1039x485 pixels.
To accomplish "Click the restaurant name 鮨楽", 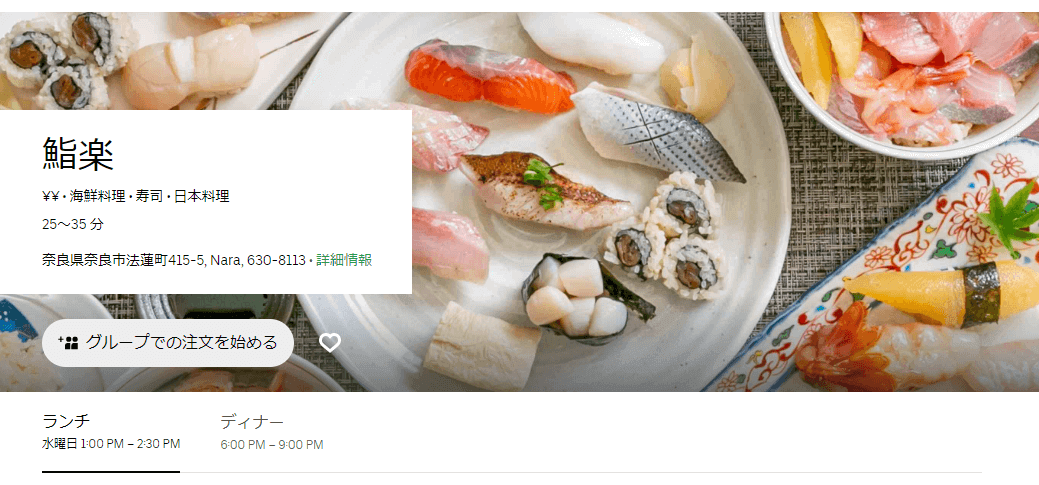I will pyautogui.click(x=78, y=154).
